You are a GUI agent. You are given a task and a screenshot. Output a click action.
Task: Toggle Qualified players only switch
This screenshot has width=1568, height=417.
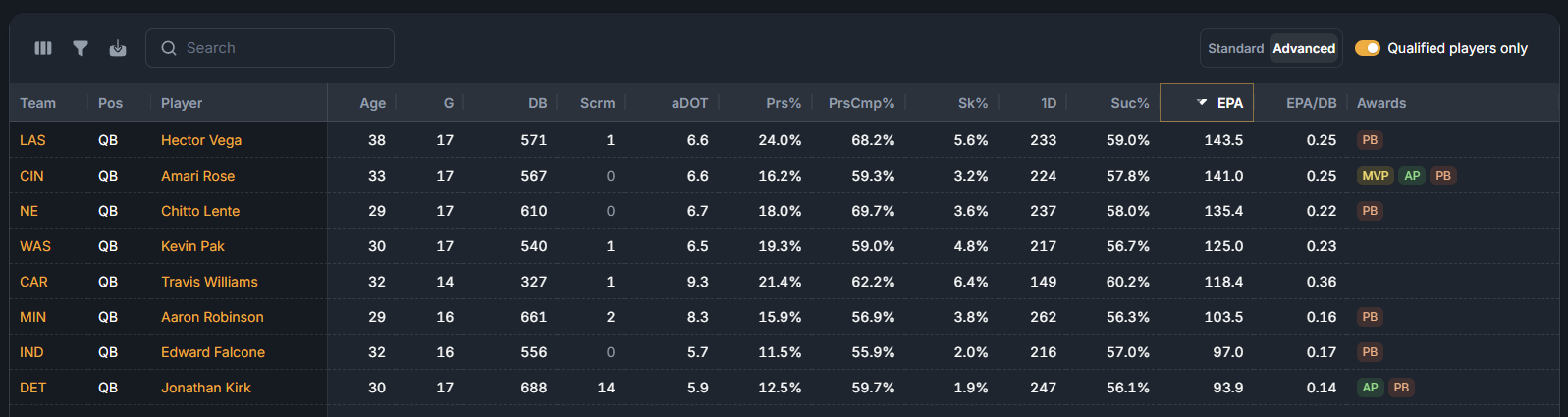point(1368,48)
